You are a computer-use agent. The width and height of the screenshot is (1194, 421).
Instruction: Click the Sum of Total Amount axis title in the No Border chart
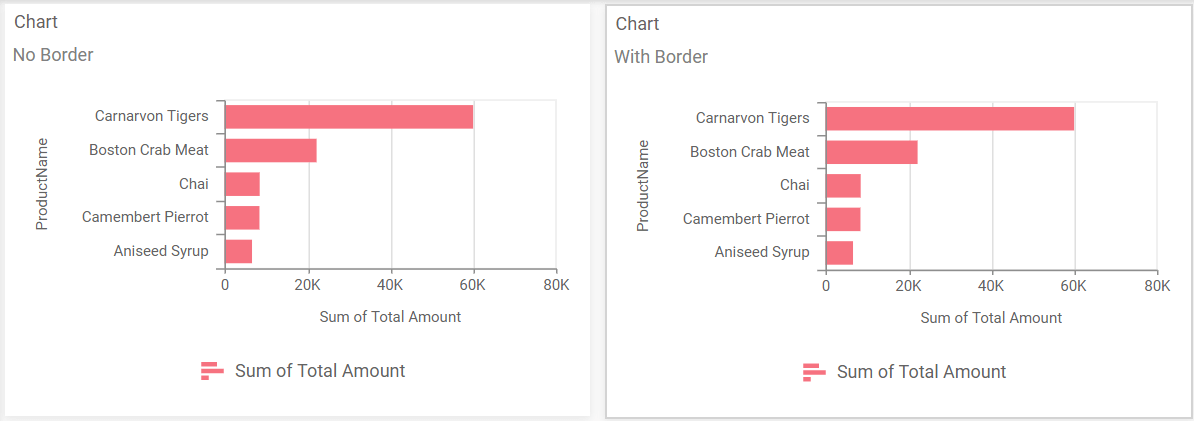pos(390,317)
